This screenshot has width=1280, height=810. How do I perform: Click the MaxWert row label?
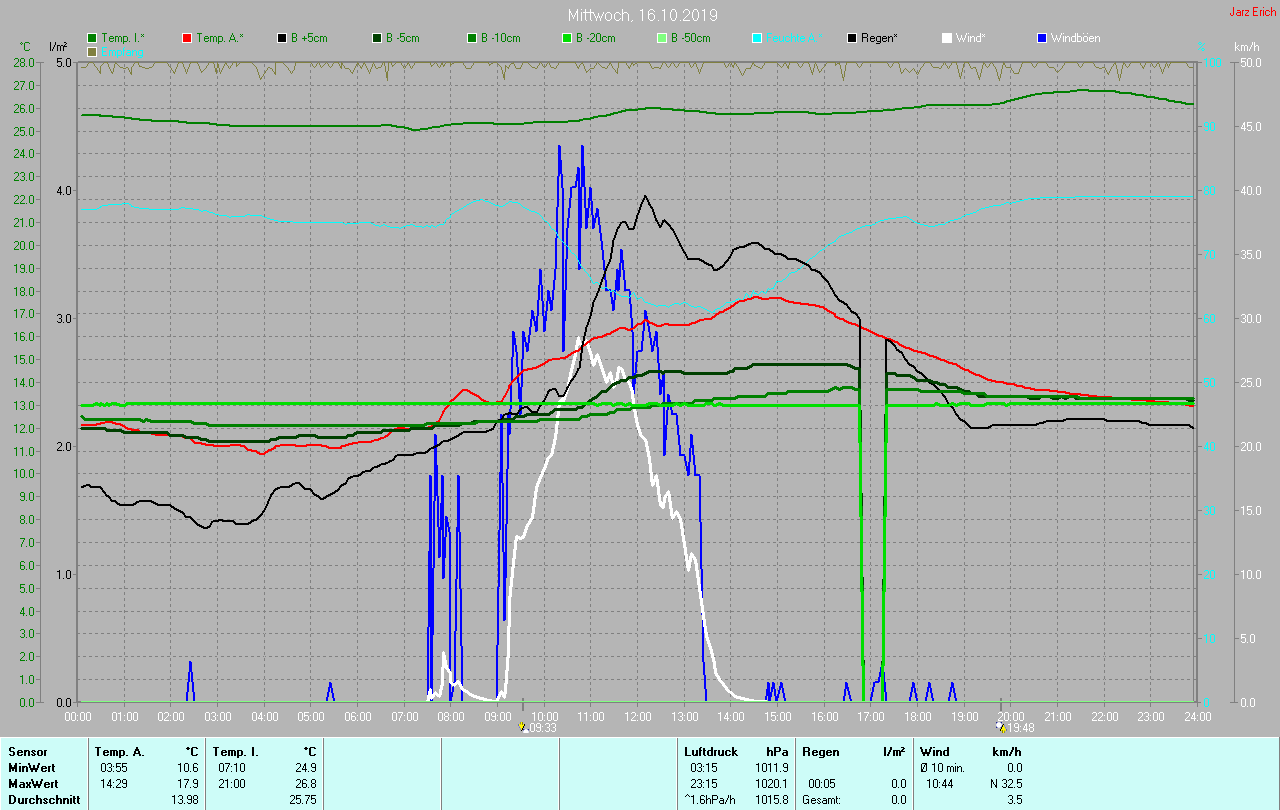(x=30, y=783)
